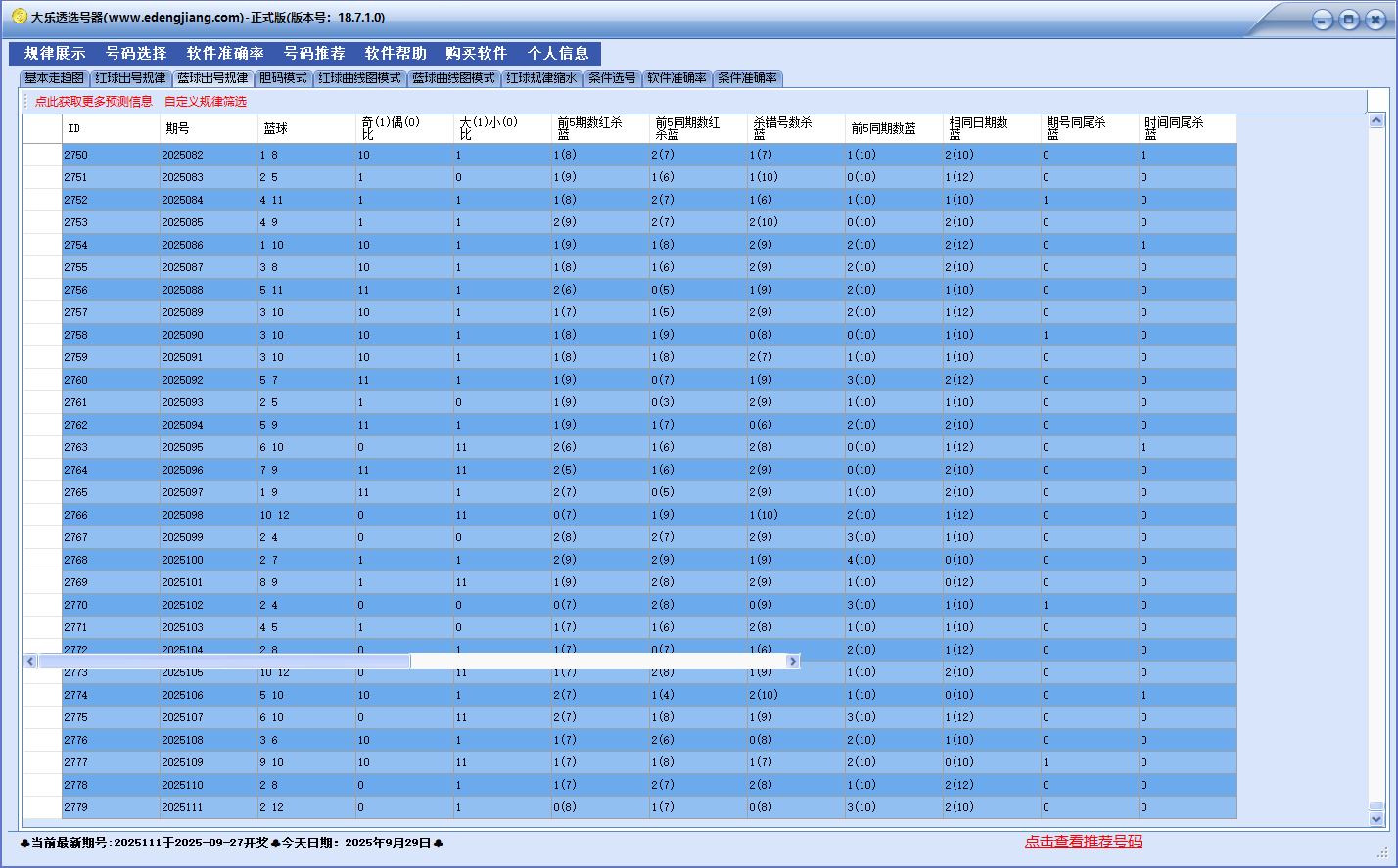Screen dimensions: 1398x868
Task: Click the horizontal scrollbar right arrow
Action: 793,662
